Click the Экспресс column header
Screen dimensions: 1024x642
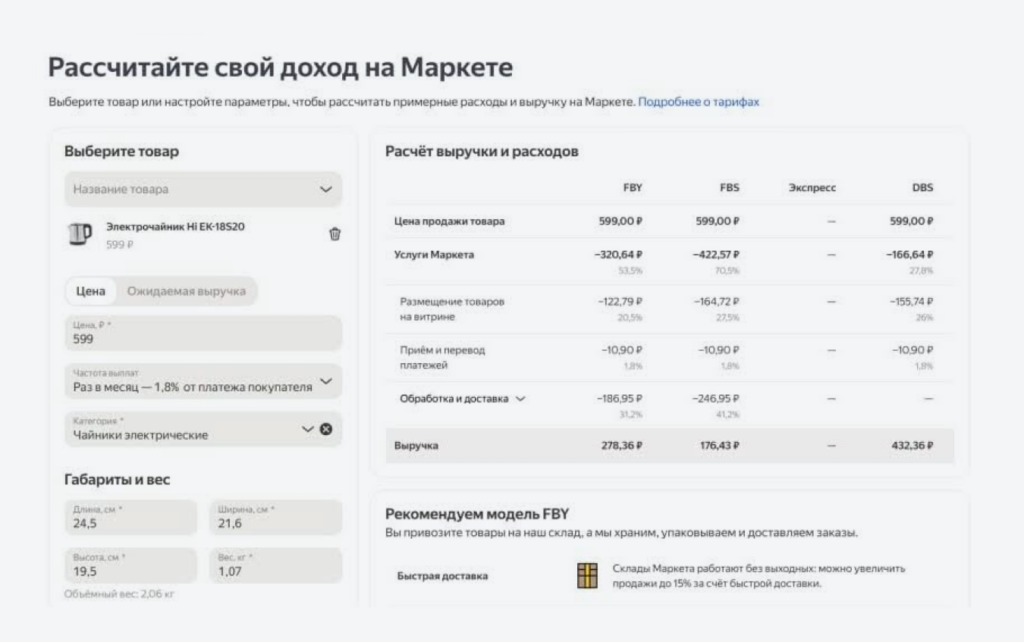point(812,188)
